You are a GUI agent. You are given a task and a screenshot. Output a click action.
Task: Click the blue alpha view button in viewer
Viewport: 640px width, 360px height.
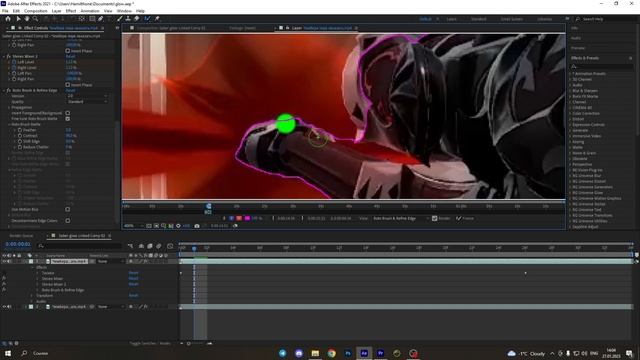231,218
